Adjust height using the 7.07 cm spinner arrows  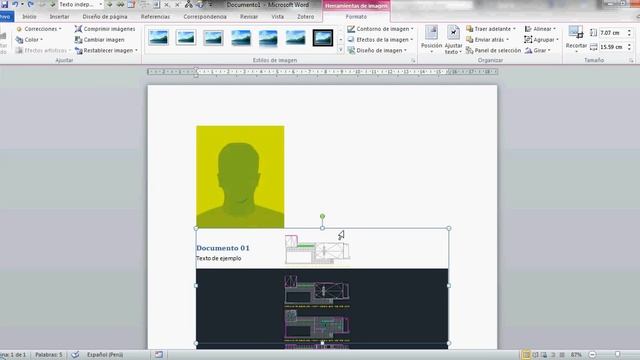629,33
